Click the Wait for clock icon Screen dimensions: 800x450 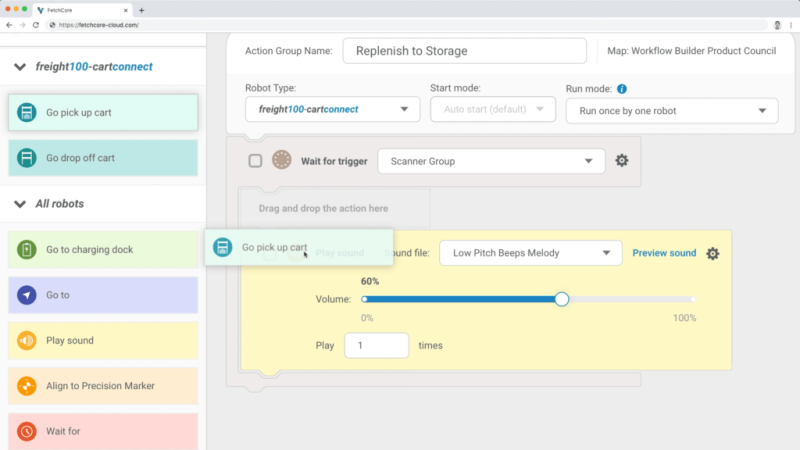point(27,431)
